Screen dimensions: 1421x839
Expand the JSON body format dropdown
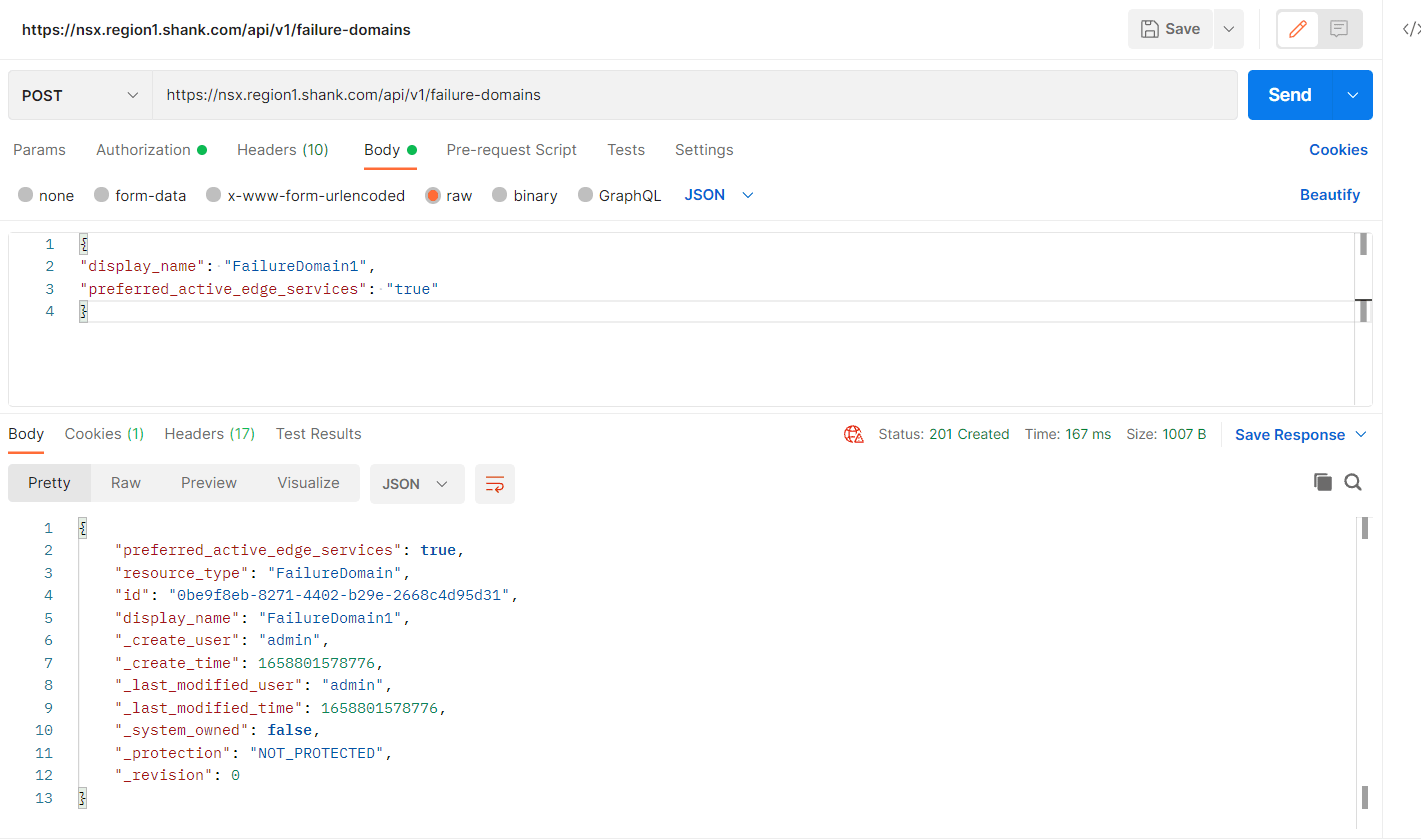[718, 195]
